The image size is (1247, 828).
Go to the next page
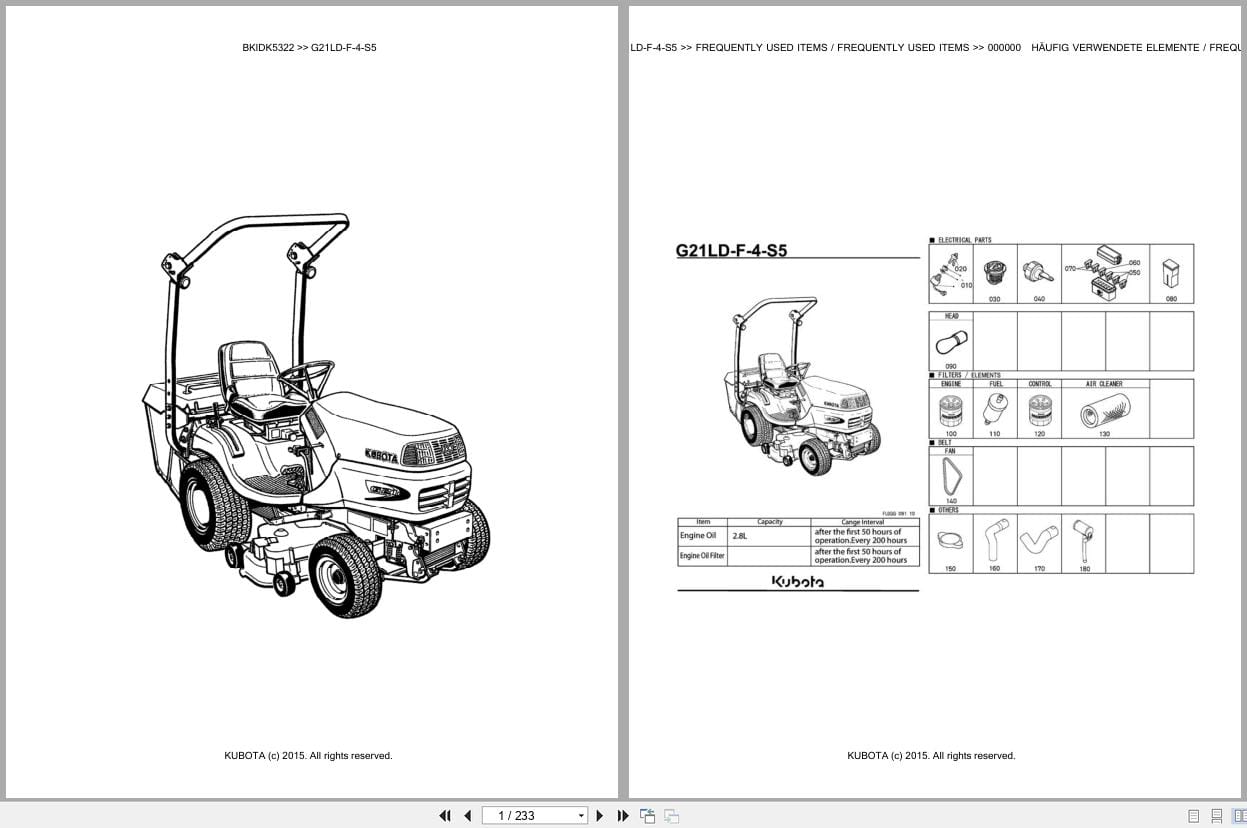[x=600, y=815]
